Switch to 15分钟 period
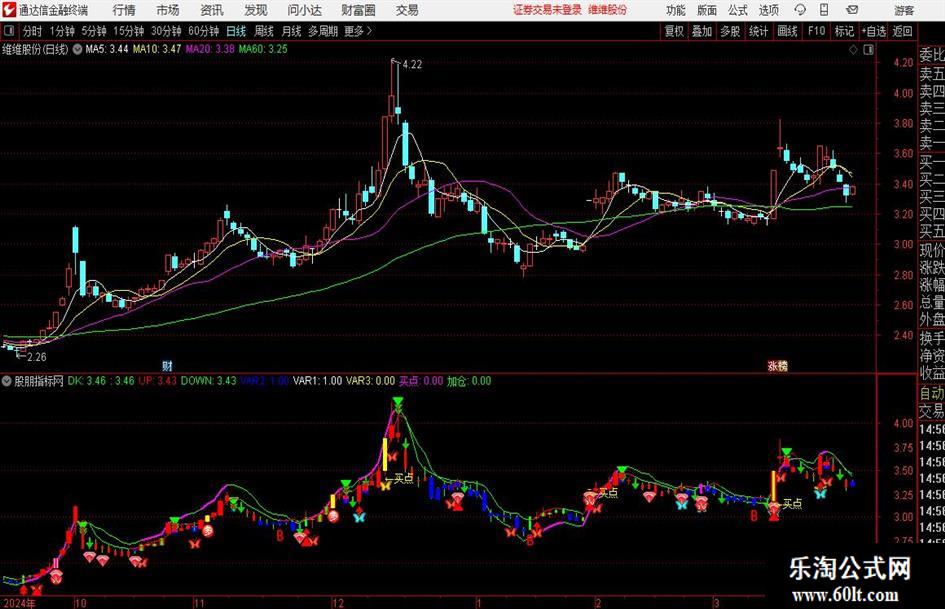Viewport: 945px width, 609px height. pyautogui.click(x=129, y=31)
